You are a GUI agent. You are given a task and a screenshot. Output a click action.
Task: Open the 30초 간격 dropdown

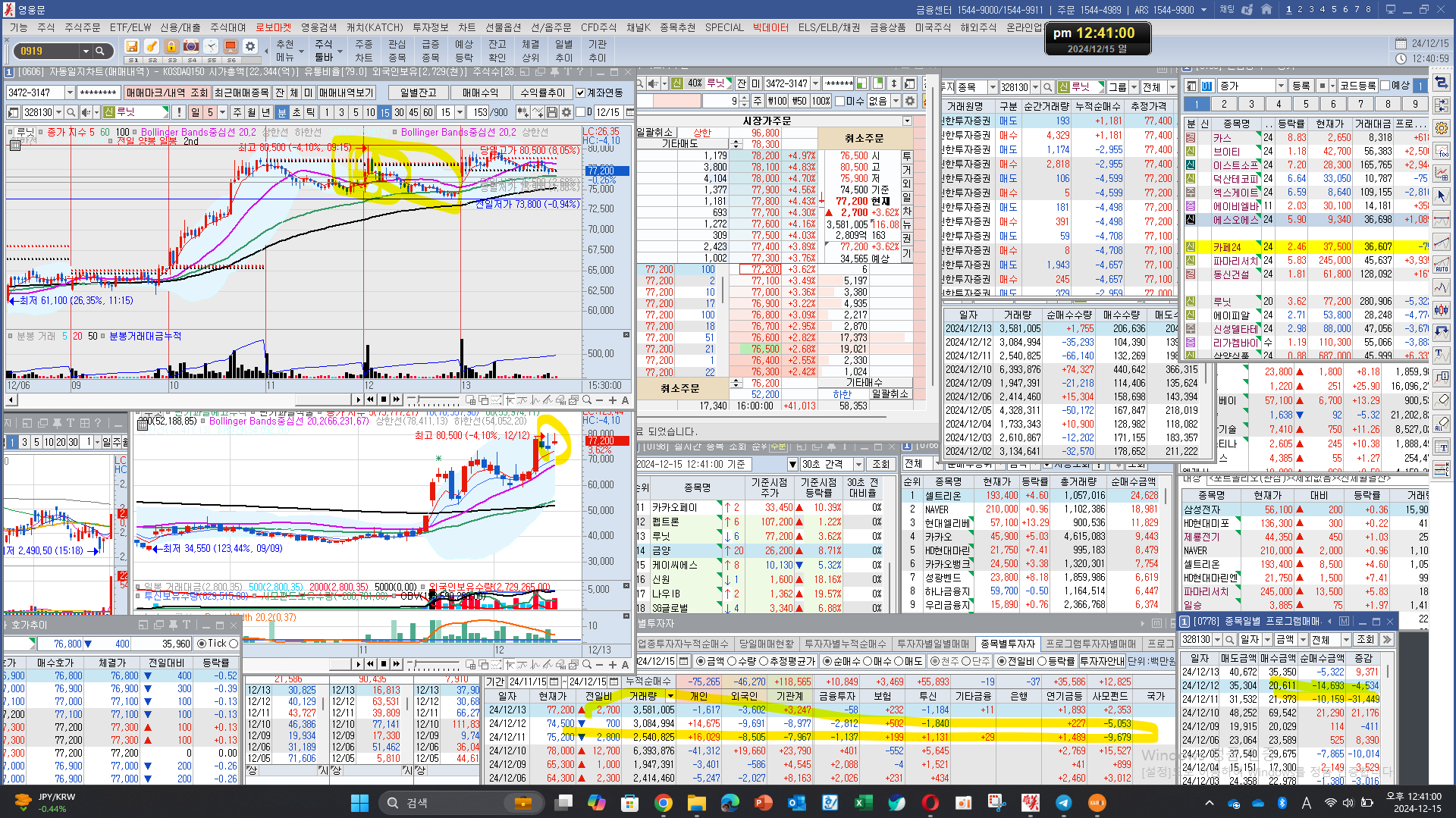point(858,464)
